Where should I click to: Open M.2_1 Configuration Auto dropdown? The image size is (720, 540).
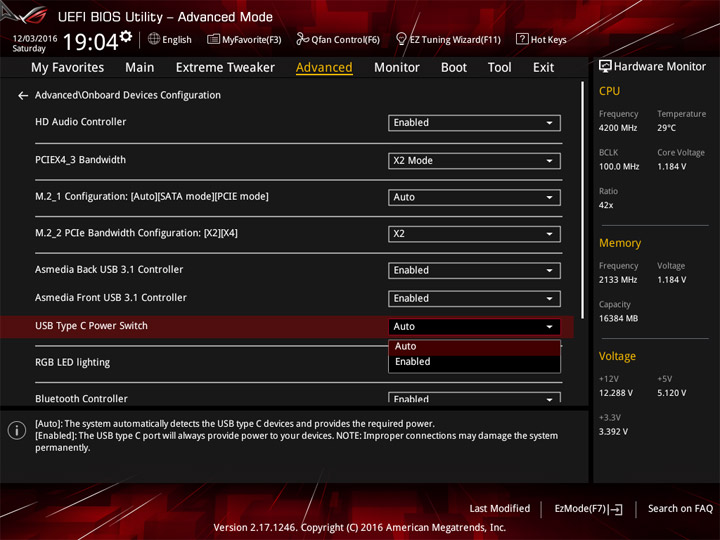[x=474, y=197]
